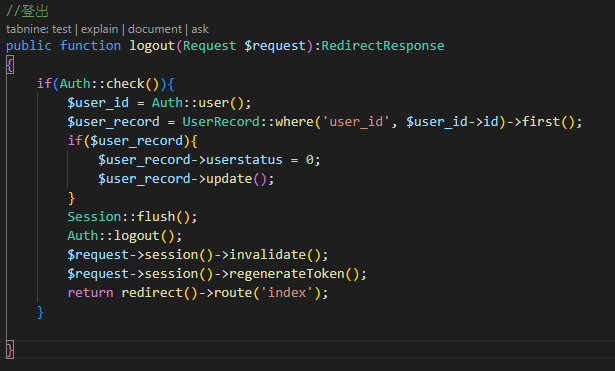615x371 pixels.
Task: Click the 'where' method call
Action: pos(295,122)
